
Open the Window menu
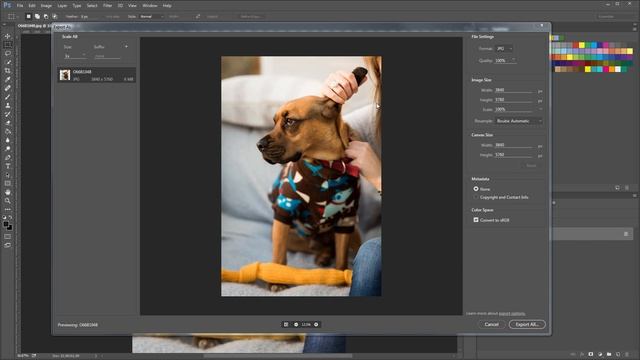click(x=150, y=6)
